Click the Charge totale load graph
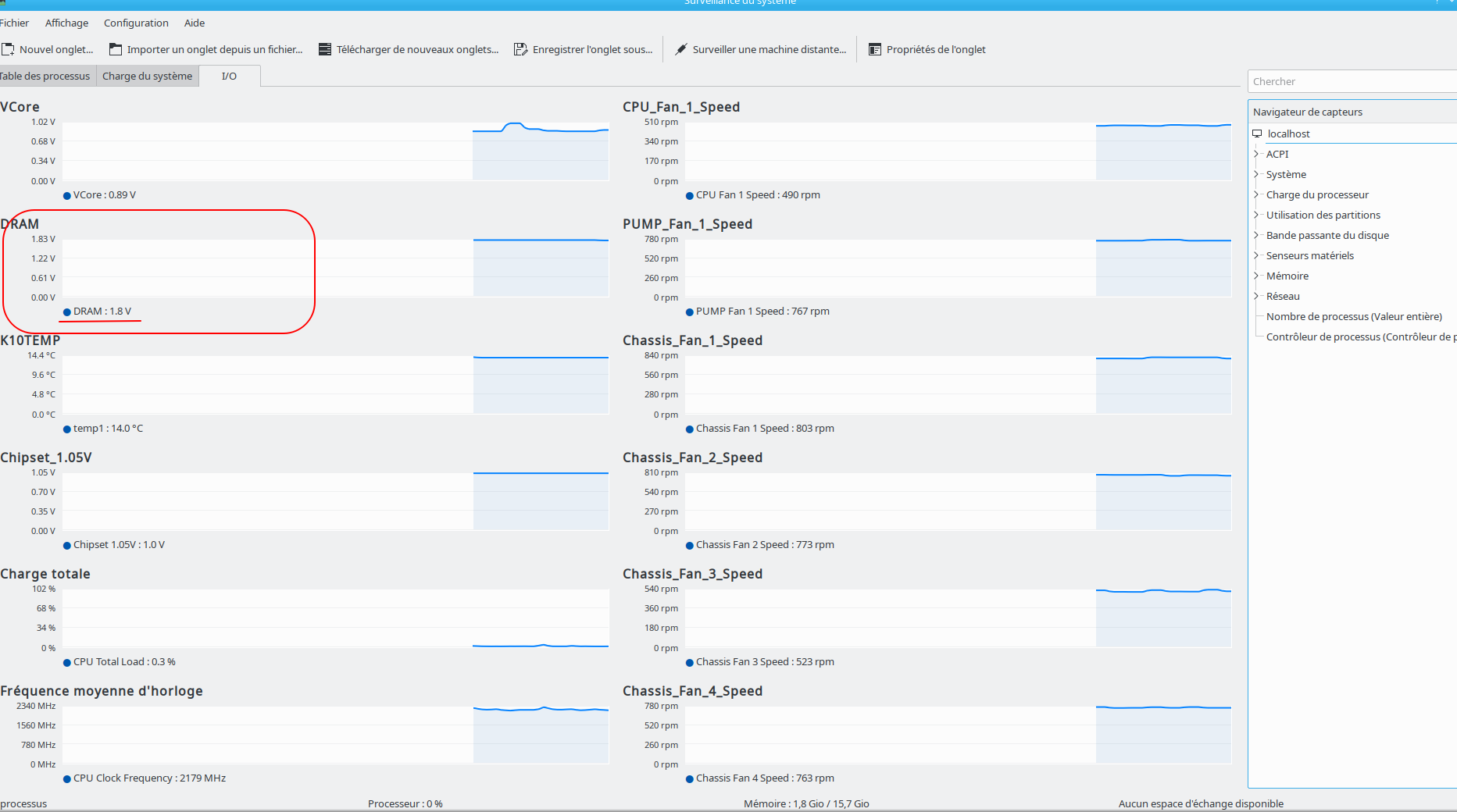The width and height of the screenshot is (1457, 812). (335, 618)
